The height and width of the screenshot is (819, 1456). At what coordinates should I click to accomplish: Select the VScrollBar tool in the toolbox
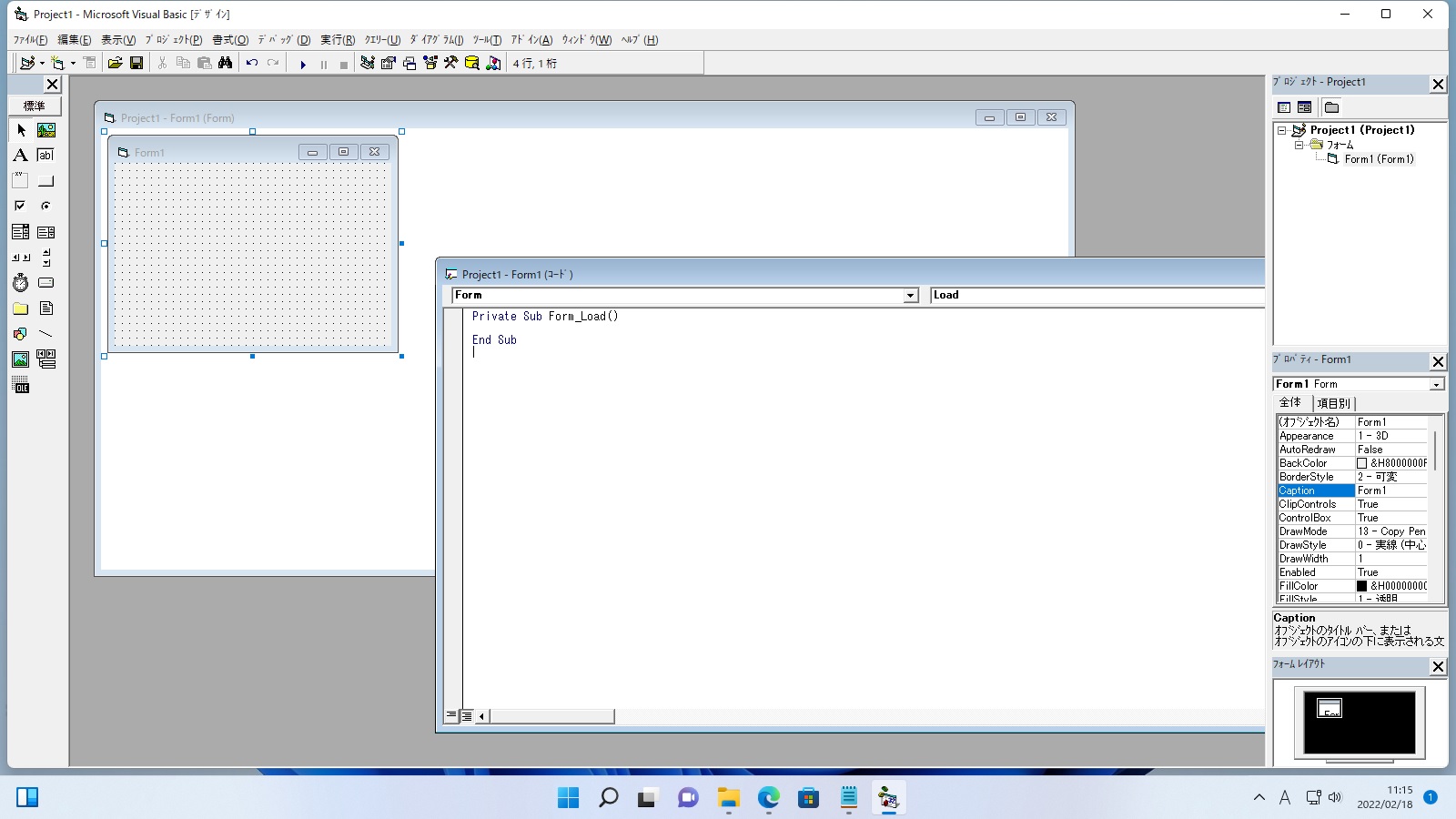coord(46,258)
